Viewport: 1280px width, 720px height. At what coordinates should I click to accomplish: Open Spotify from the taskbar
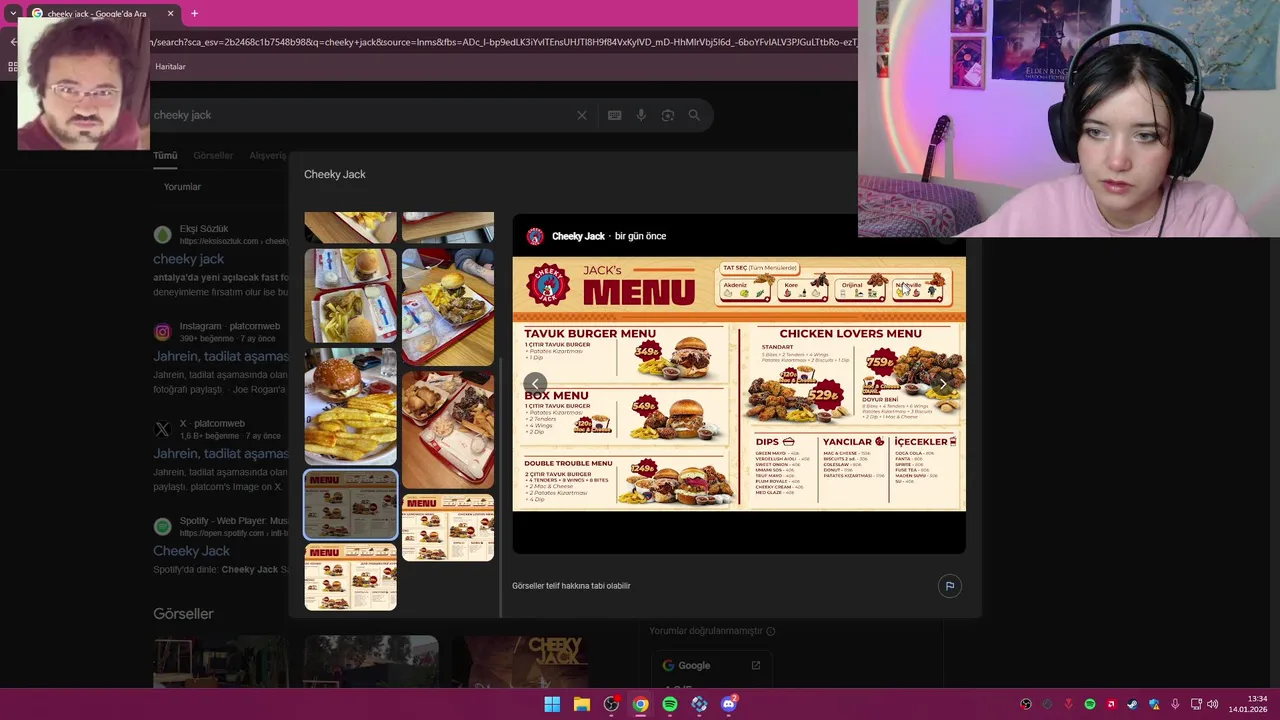pos(670,704)
